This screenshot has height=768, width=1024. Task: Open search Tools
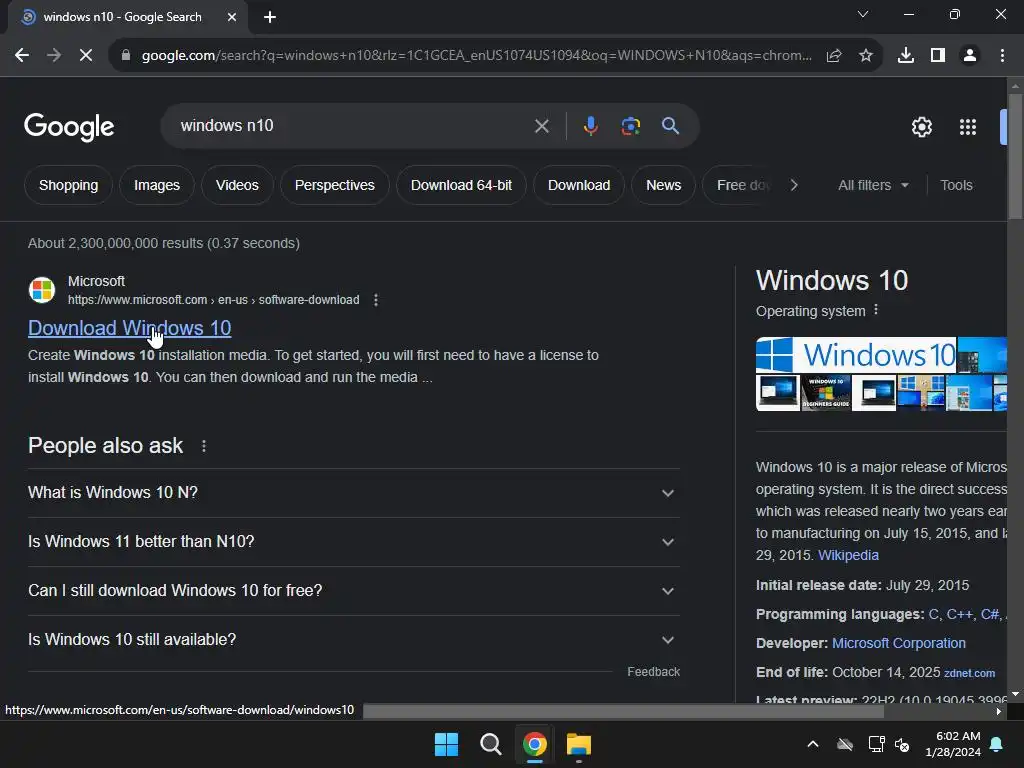coord(956,185)
